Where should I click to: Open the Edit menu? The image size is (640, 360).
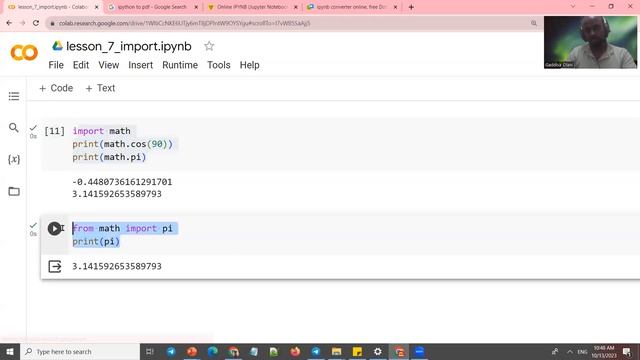tap(81, 65)
